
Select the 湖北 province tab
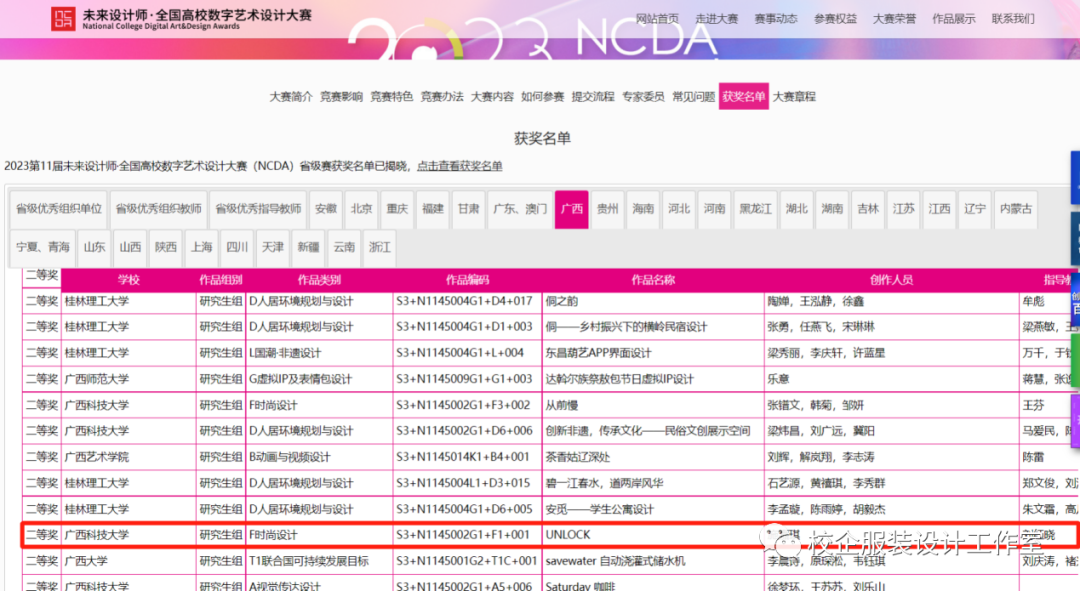(x=796, y=209)
